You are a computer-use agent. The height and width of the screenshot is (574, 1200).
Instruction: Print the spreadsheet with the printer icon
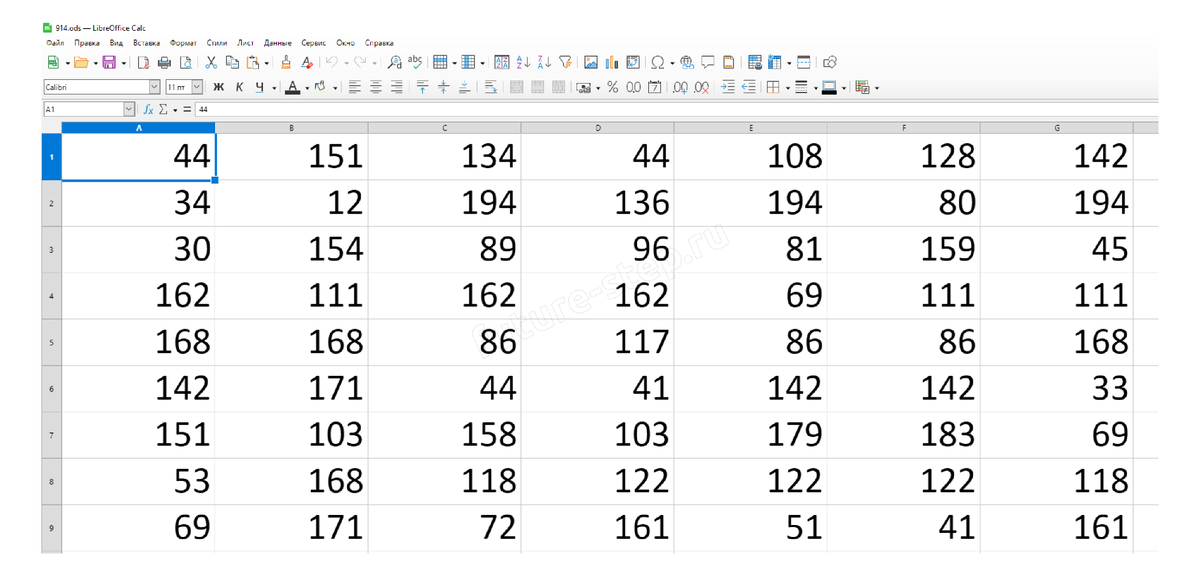164,62
